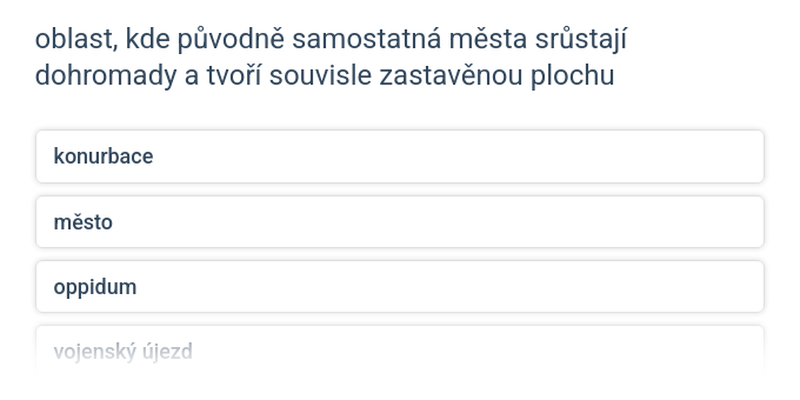The image size is (800, 400).
Task: Click the question text about srůstající města
Action: pyautogui.click(x=331, y=58)
